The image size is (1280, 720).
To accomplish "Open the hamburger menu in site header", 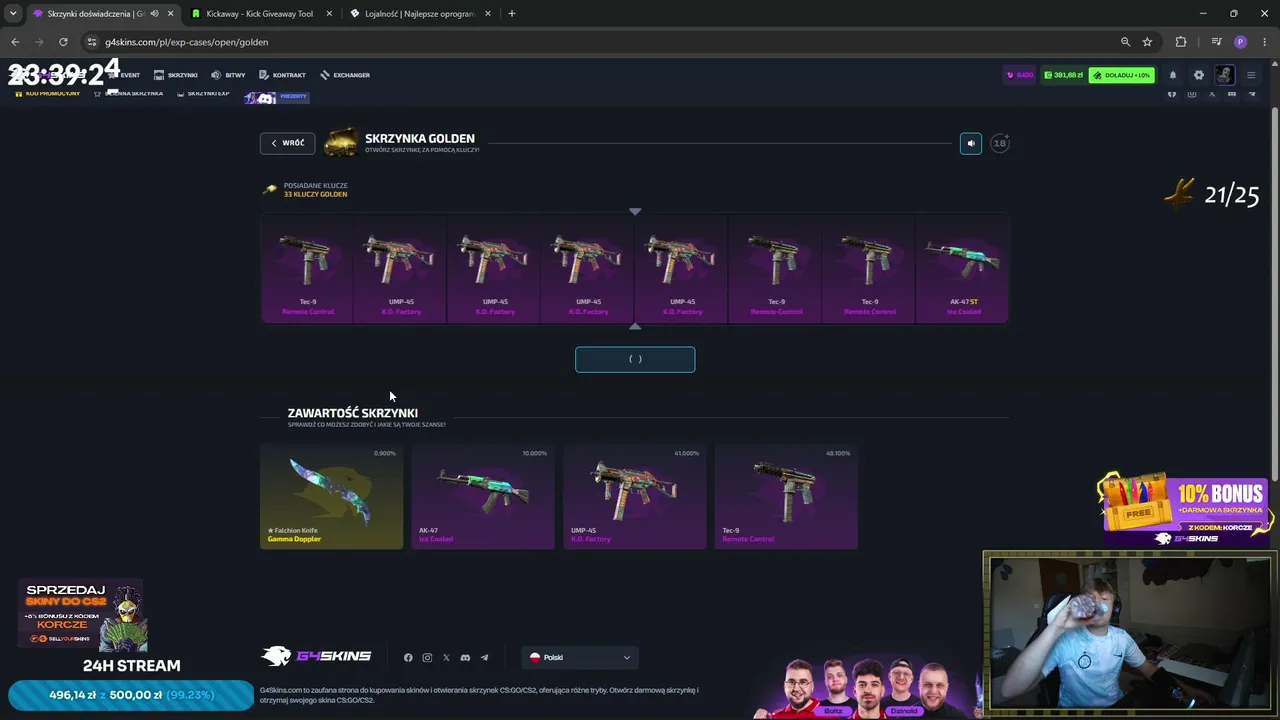I will click(1251, 75).
